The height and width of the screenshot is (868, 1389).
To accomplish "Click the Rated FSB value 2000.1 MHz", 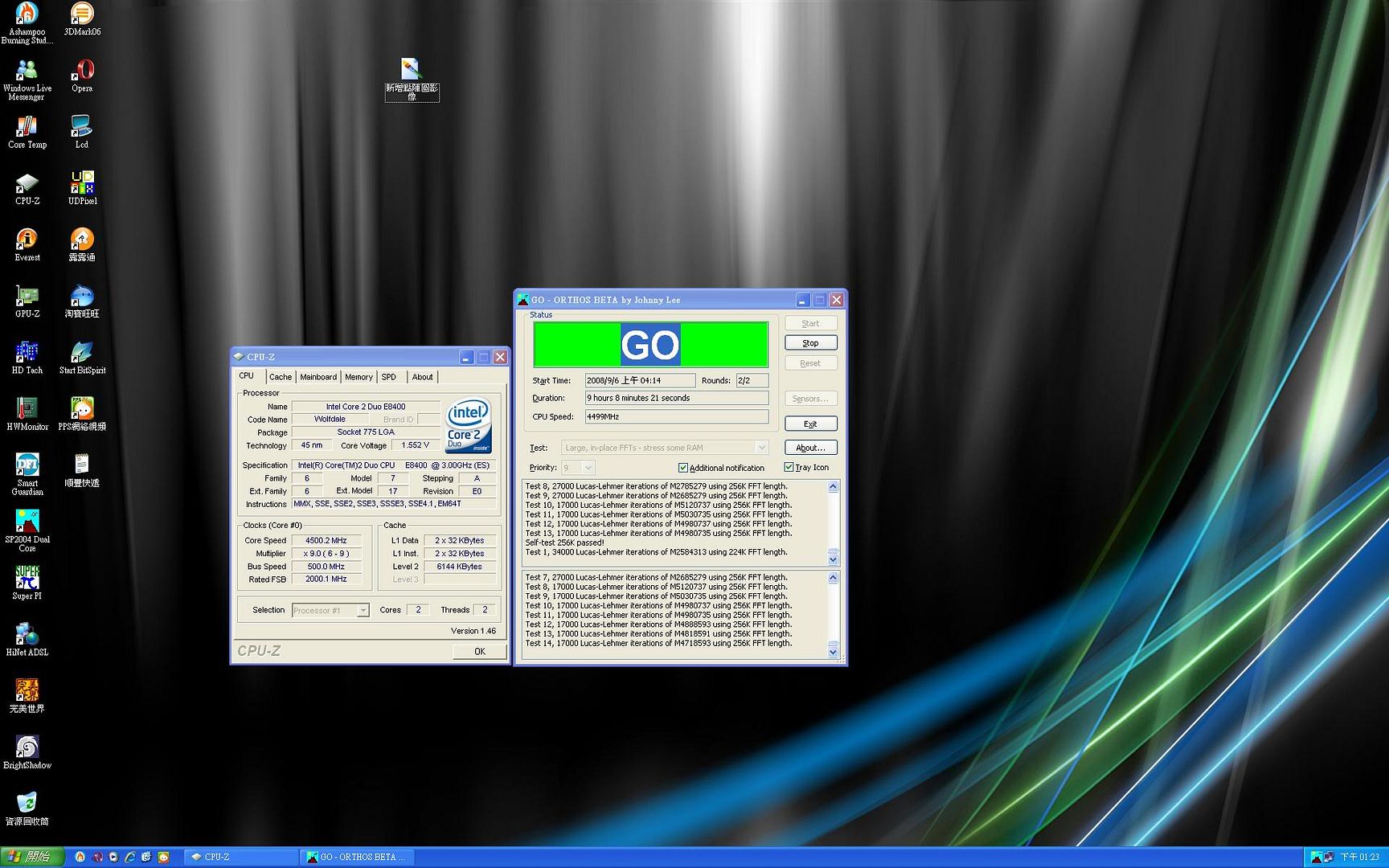I will point(326,579).
